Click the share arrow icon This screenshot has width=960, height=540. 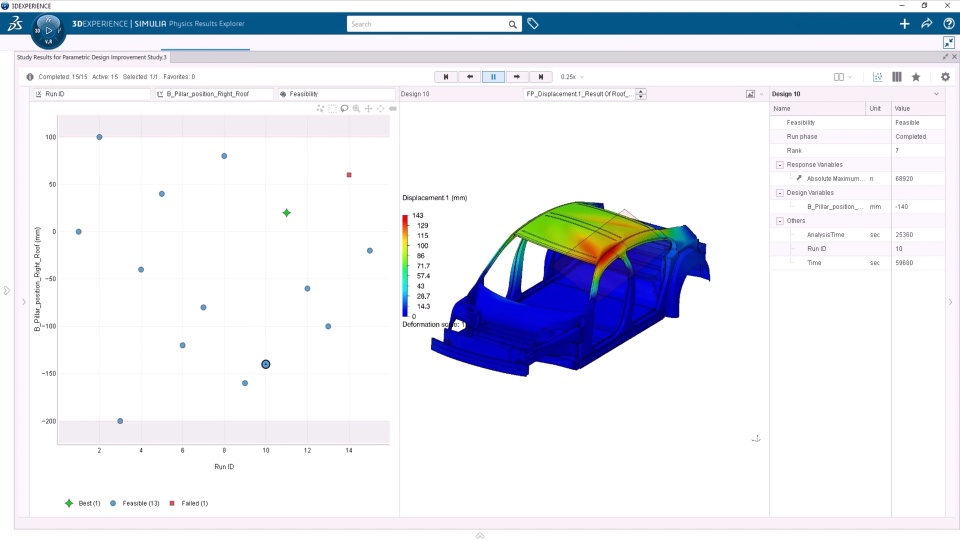click(x=926, y=24)
